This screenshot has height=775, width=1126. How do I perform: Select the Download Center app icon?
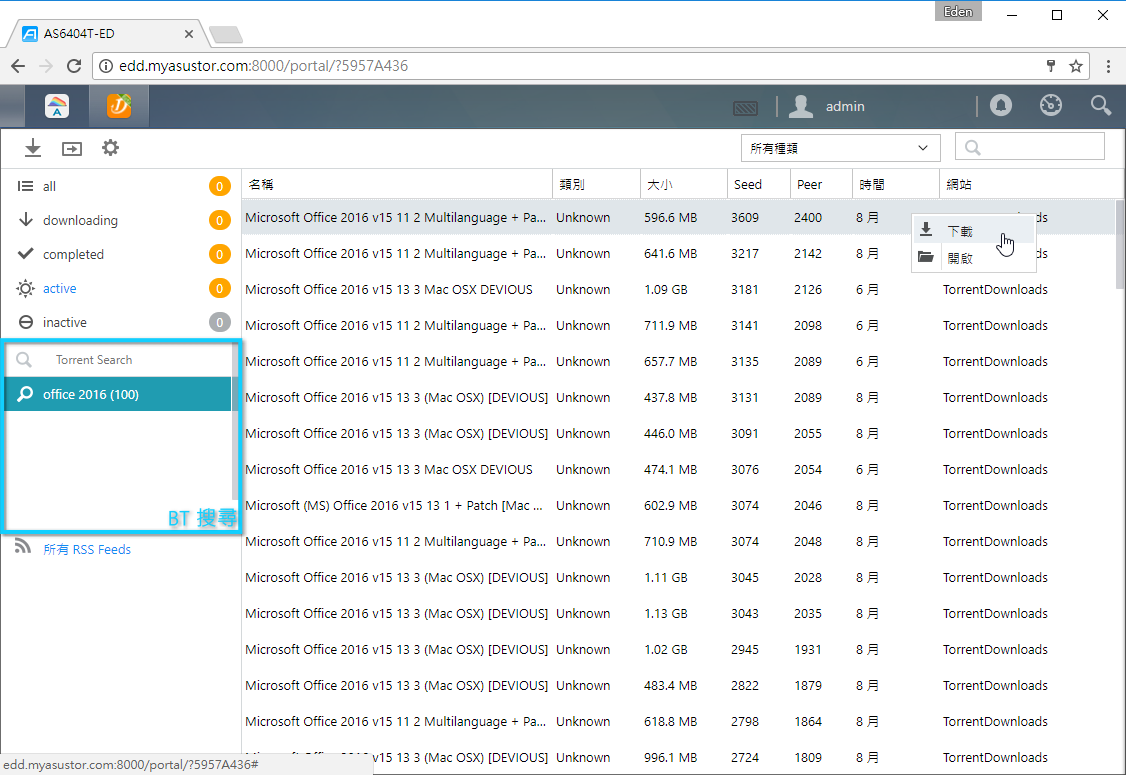coord(119,106)
